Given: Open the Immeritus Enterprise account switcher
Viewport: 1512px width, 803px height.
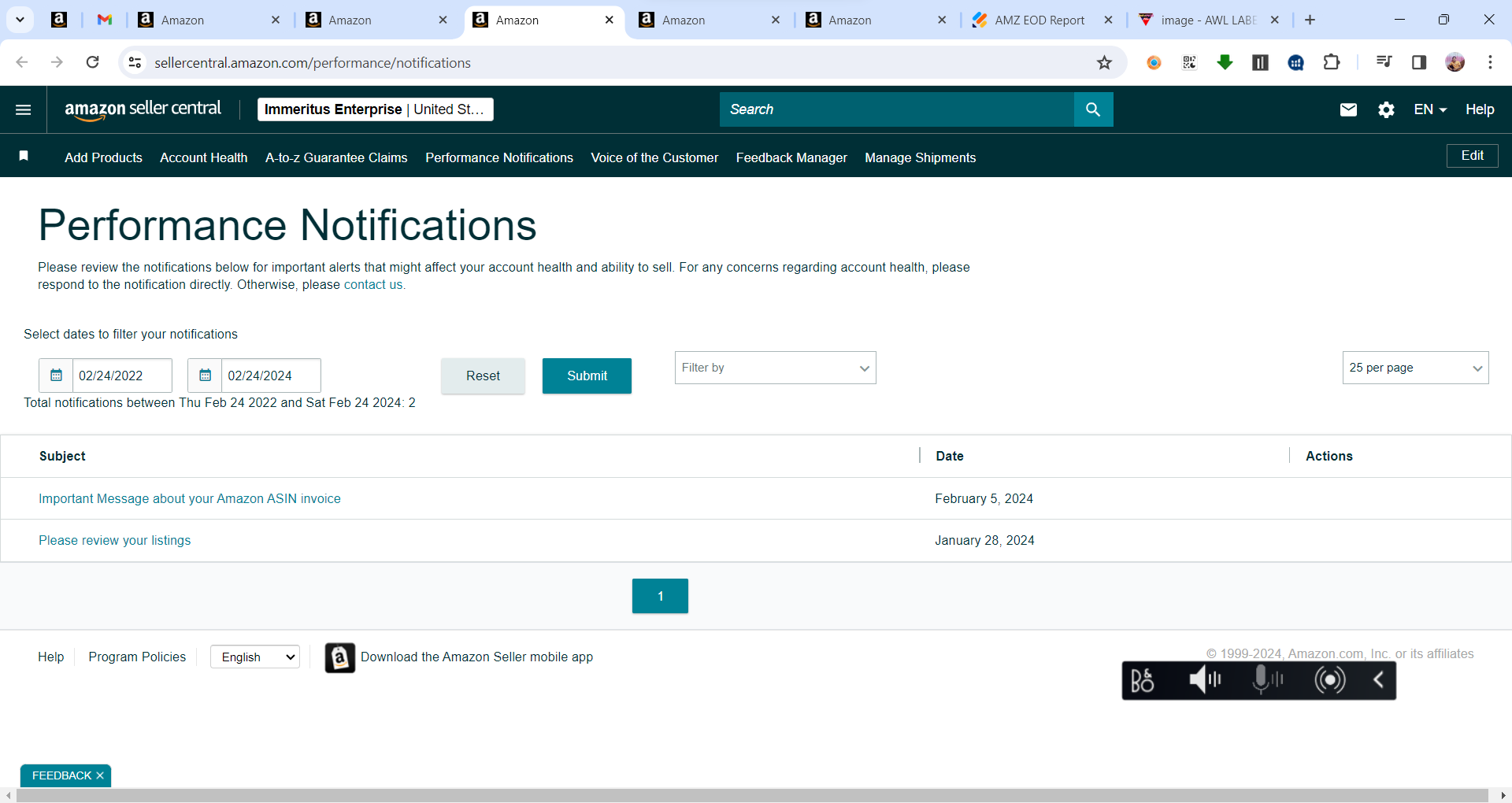Looking at the screenshot, I should click(x=375, y=109).
